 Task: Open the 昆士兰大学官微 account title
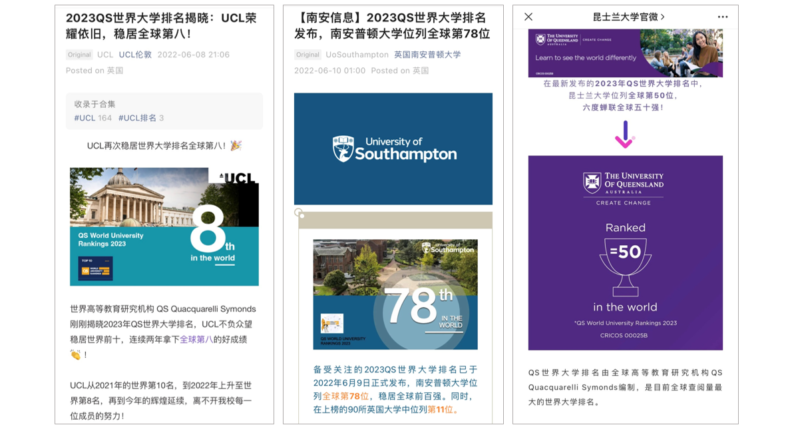625,17
